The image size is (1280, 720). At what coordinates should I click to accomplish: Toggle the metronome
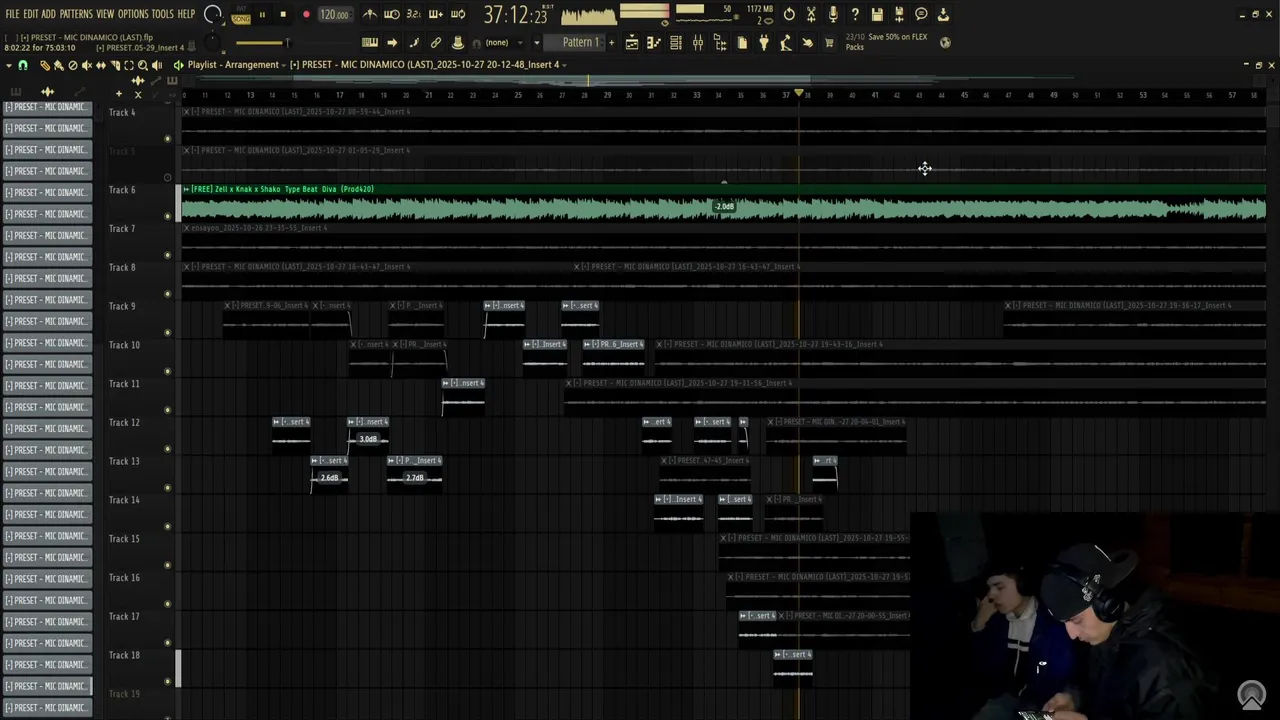click(370, 14)
